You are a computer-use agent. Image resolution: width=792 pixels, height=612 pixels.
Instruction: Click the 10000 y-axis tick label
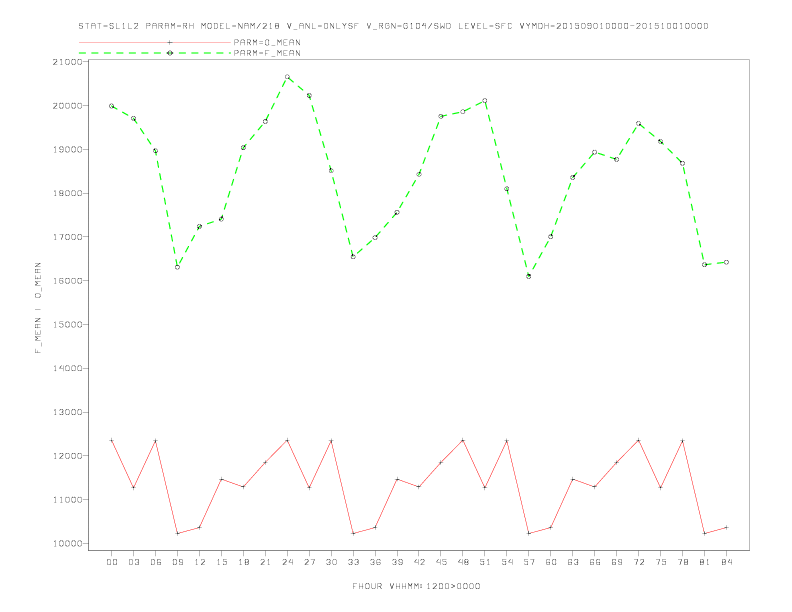click(67, 544)
